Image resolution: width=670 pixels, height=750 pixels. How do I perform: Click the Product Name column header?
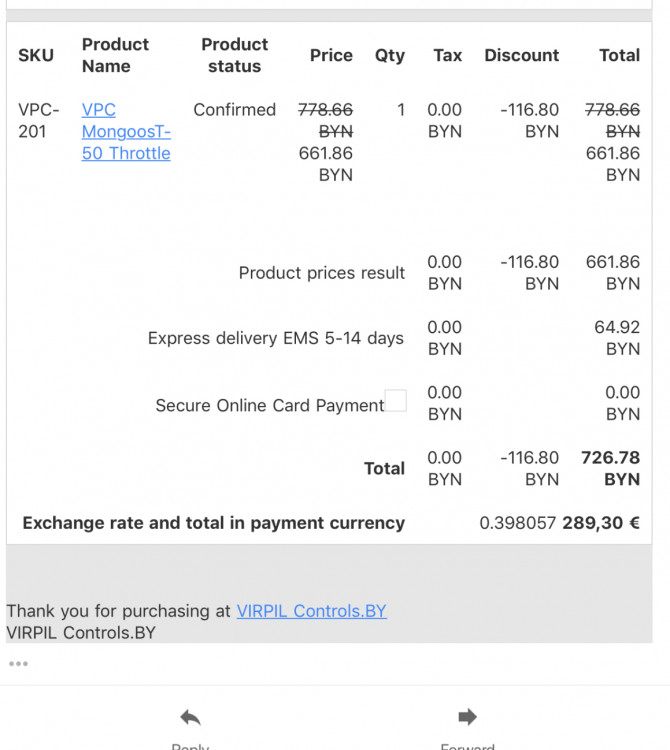[x=115, y=55]
